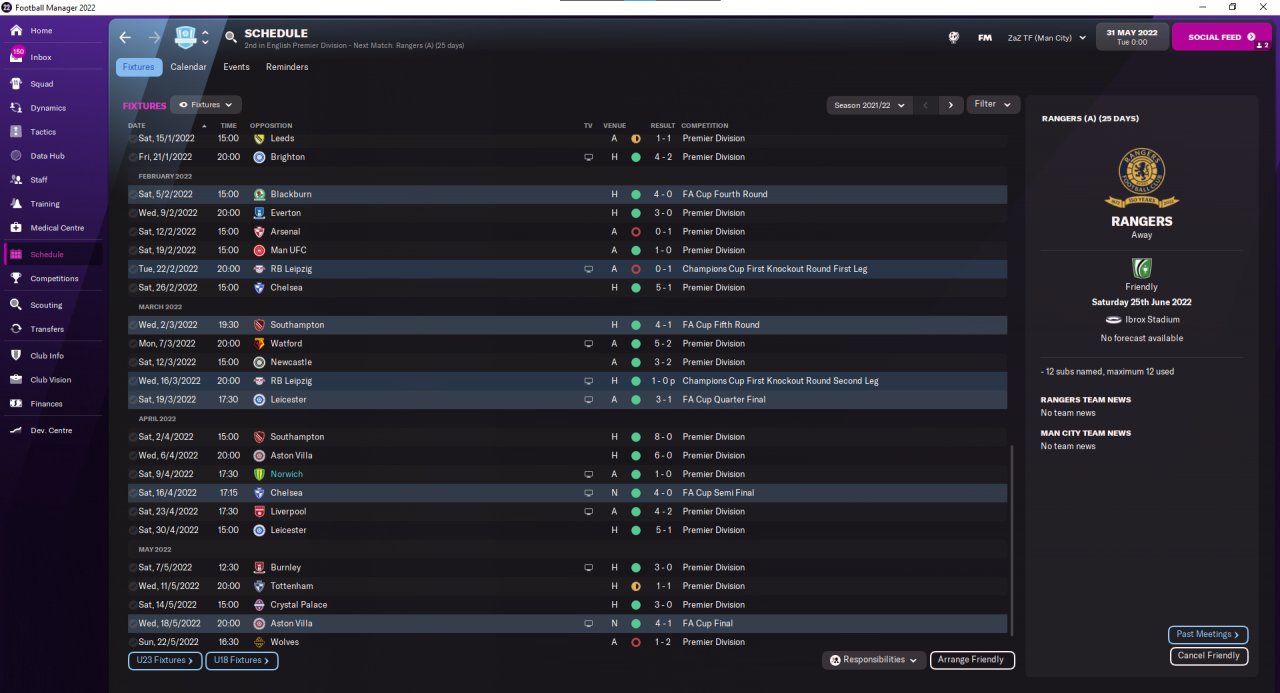This screenshot has height=693, width=1280.
Task: Toggle the Wolves 22/5/2022 fixture marker
Action: pyautogui.click(x=133, y=642)
